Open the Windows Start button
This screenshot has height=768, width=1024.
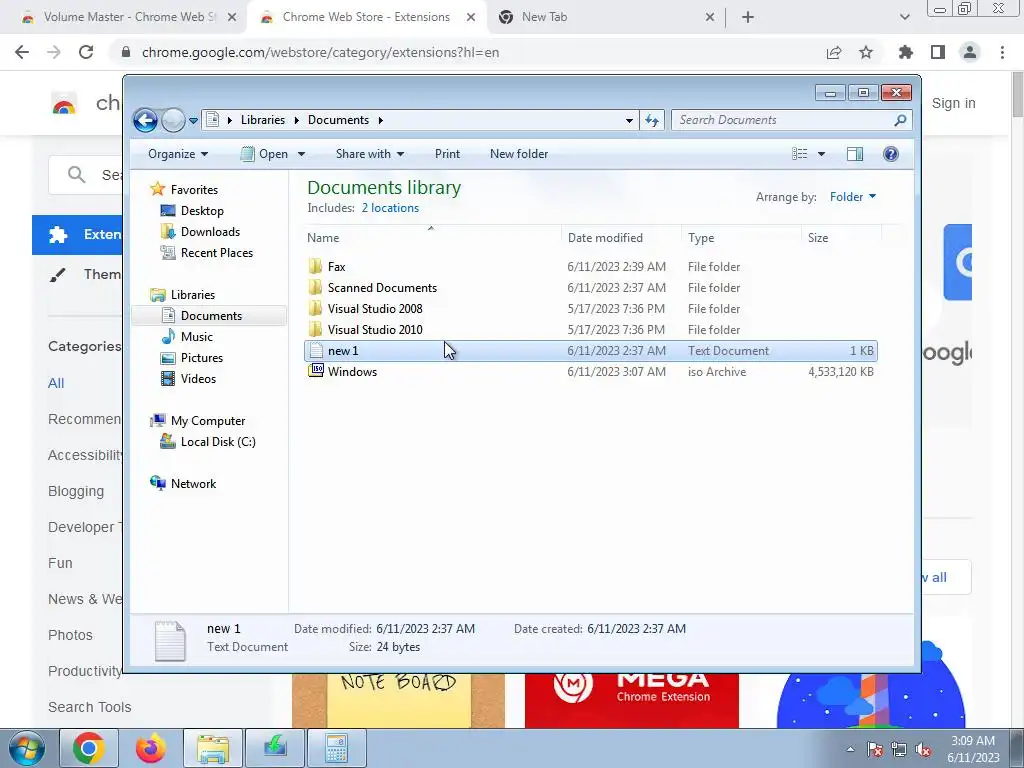point(26,748)
